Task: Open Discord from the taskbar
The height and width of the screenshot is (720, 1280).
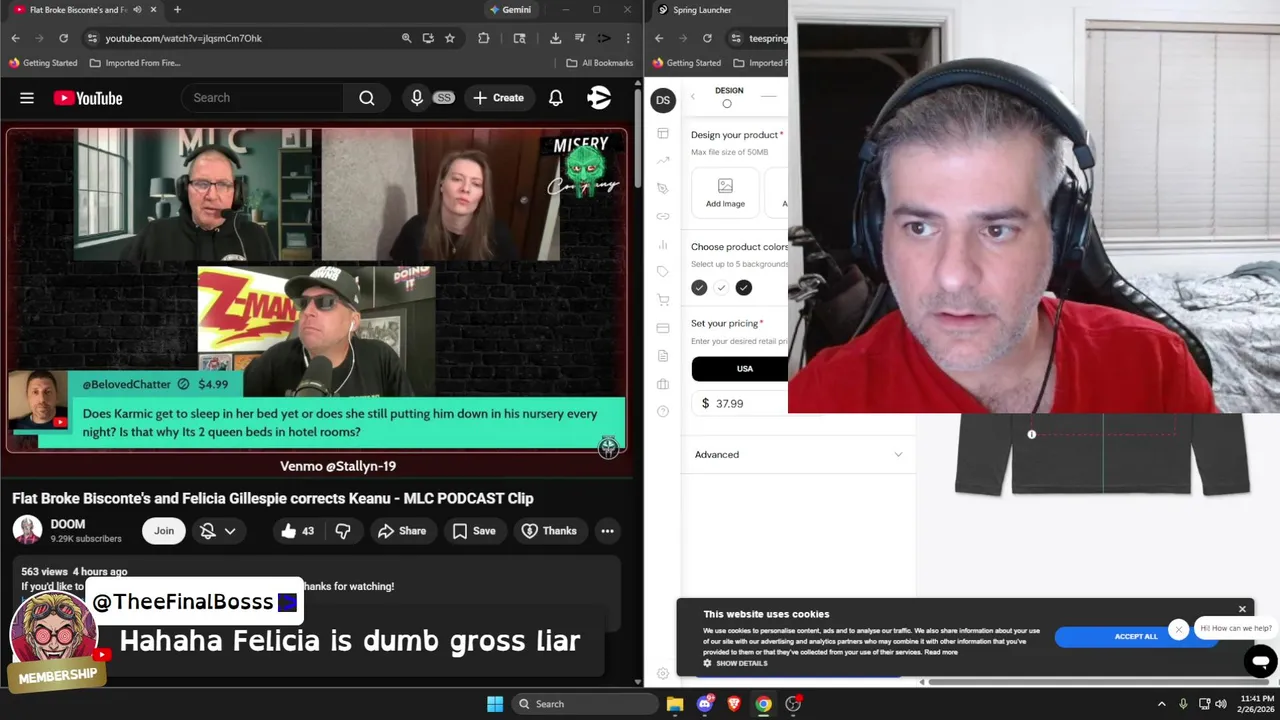Action: click(x=705, y=704)
